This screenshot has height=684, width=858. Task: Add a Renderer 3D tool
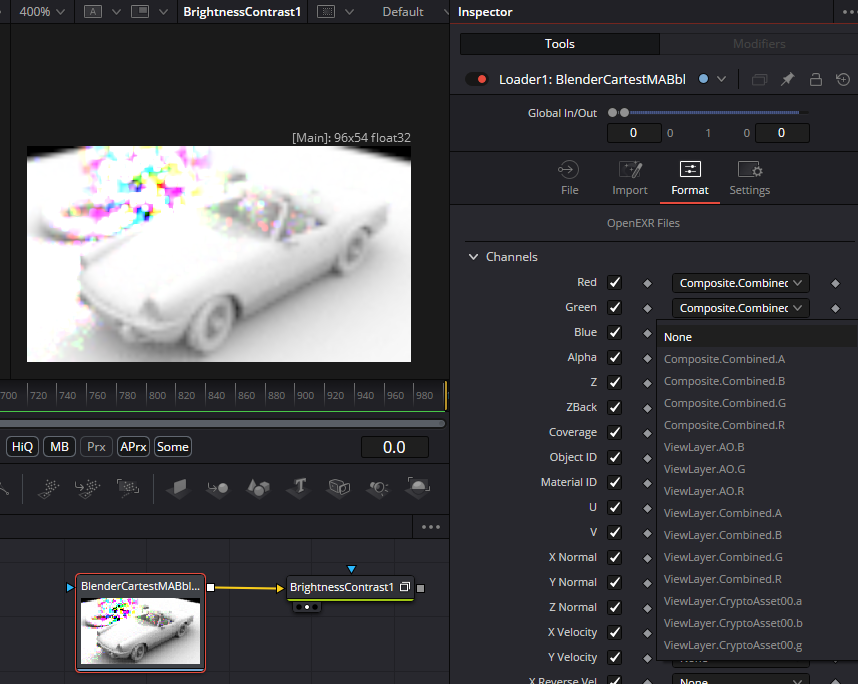pyautogui.click(x=418, y=486)
